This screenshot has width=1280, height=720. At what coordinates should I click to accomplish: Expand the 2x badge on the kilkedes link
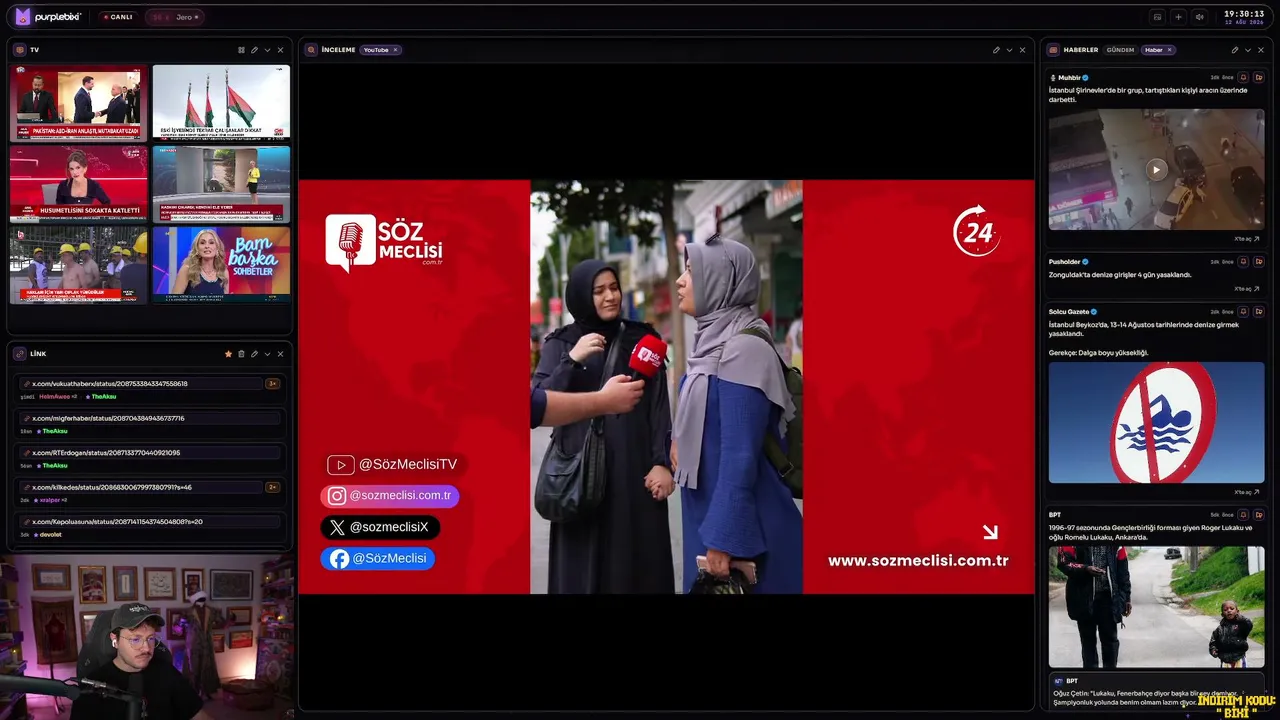(272, 487)
